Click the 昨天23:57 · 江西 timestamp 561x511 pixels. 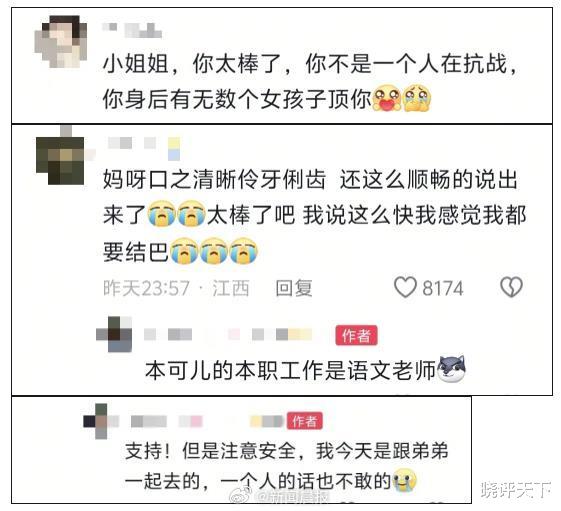(x=176, y=288)
